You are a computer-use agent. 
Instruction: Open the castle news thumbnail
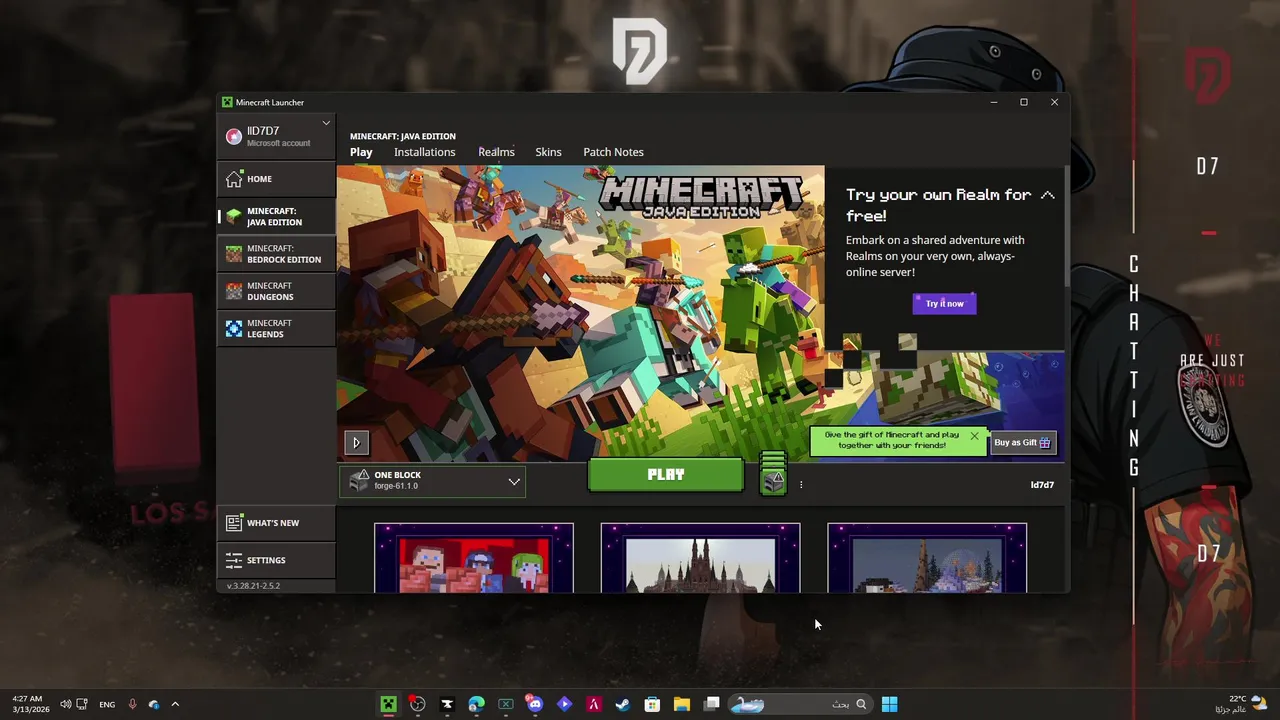coord(700,558)
